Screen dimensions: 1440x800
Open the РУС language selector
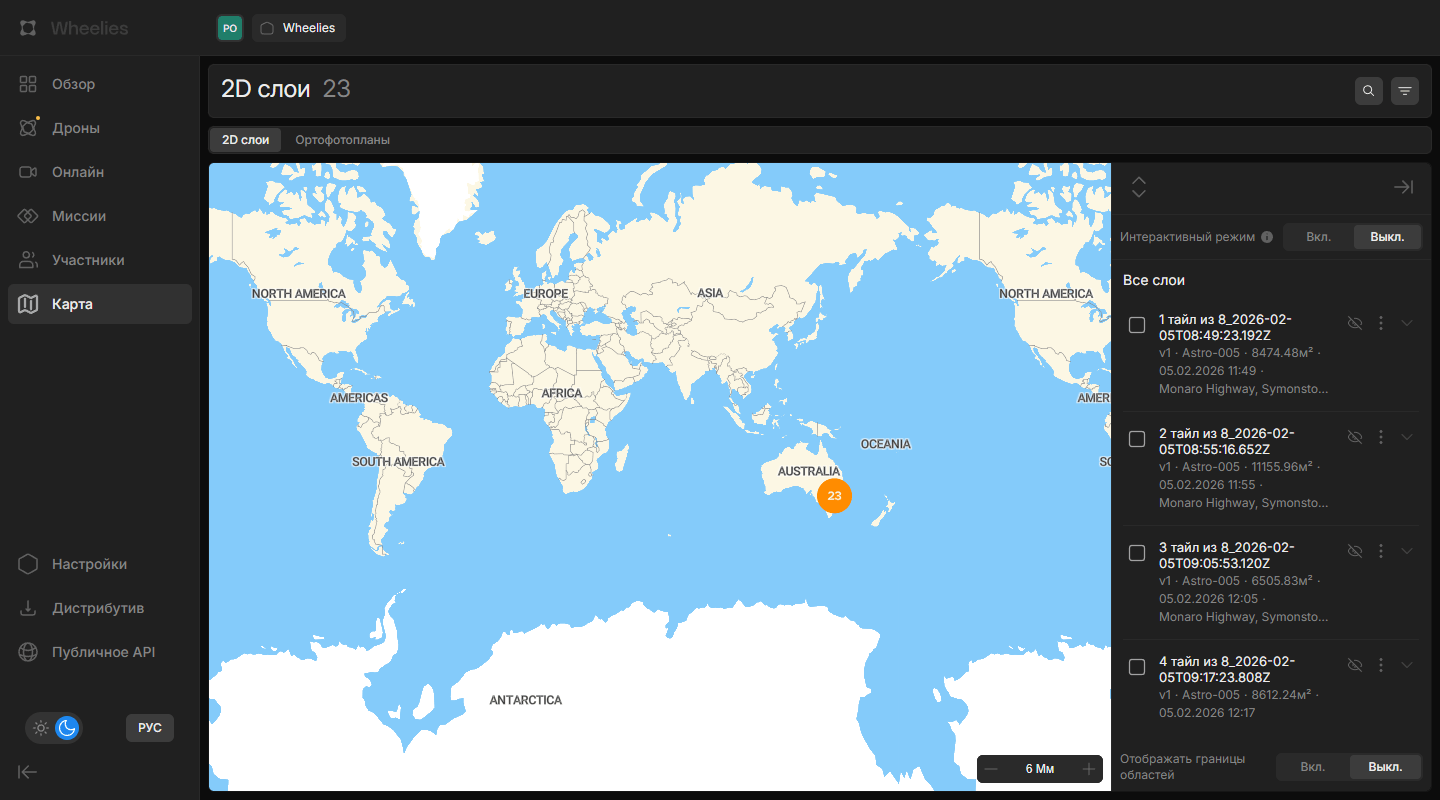tap(150, 728)
